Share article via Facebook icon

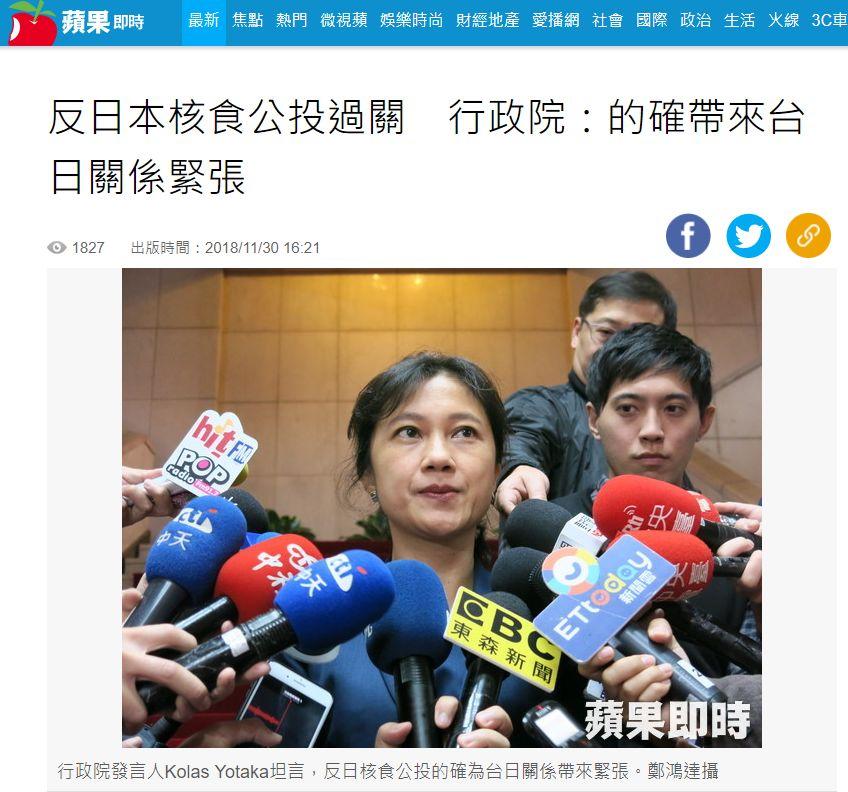(688, 236)
